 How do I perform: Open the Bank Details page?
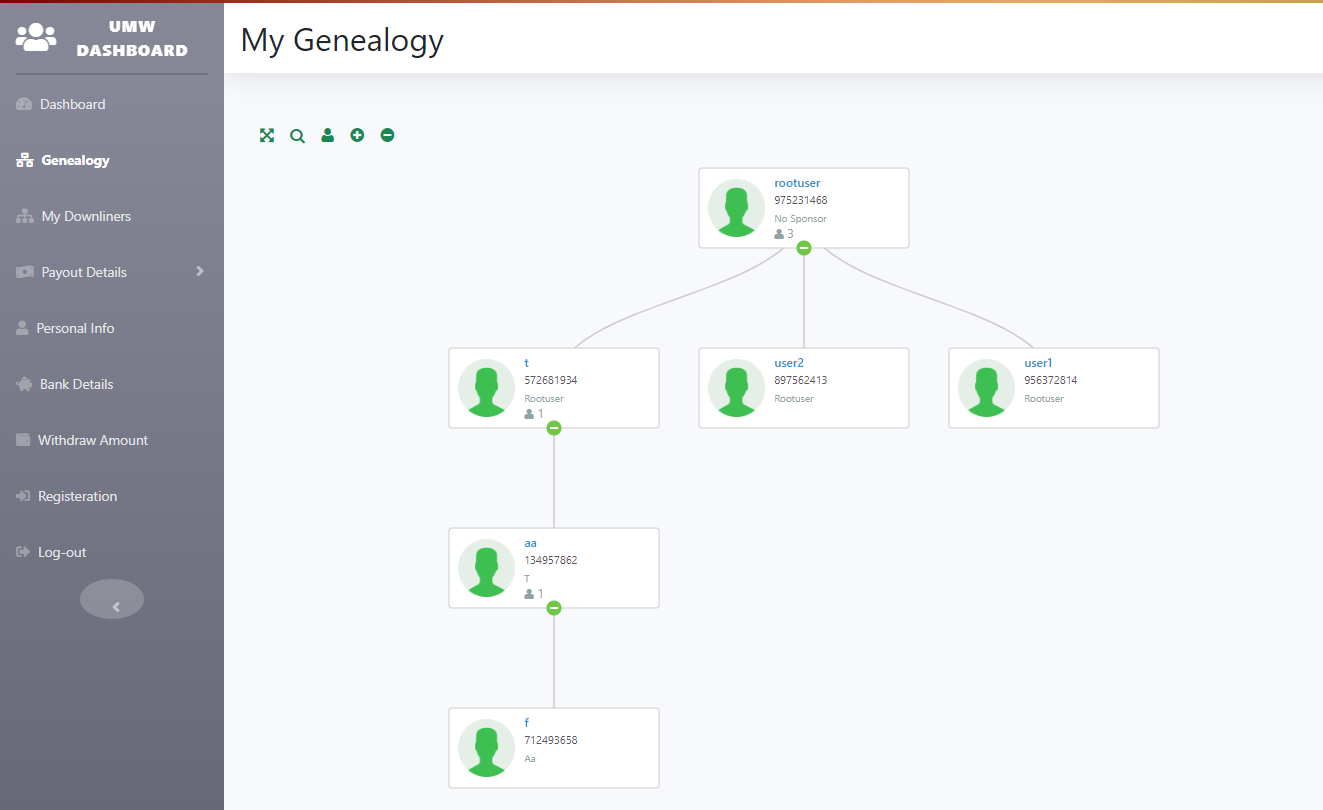(x=76, y=384)
